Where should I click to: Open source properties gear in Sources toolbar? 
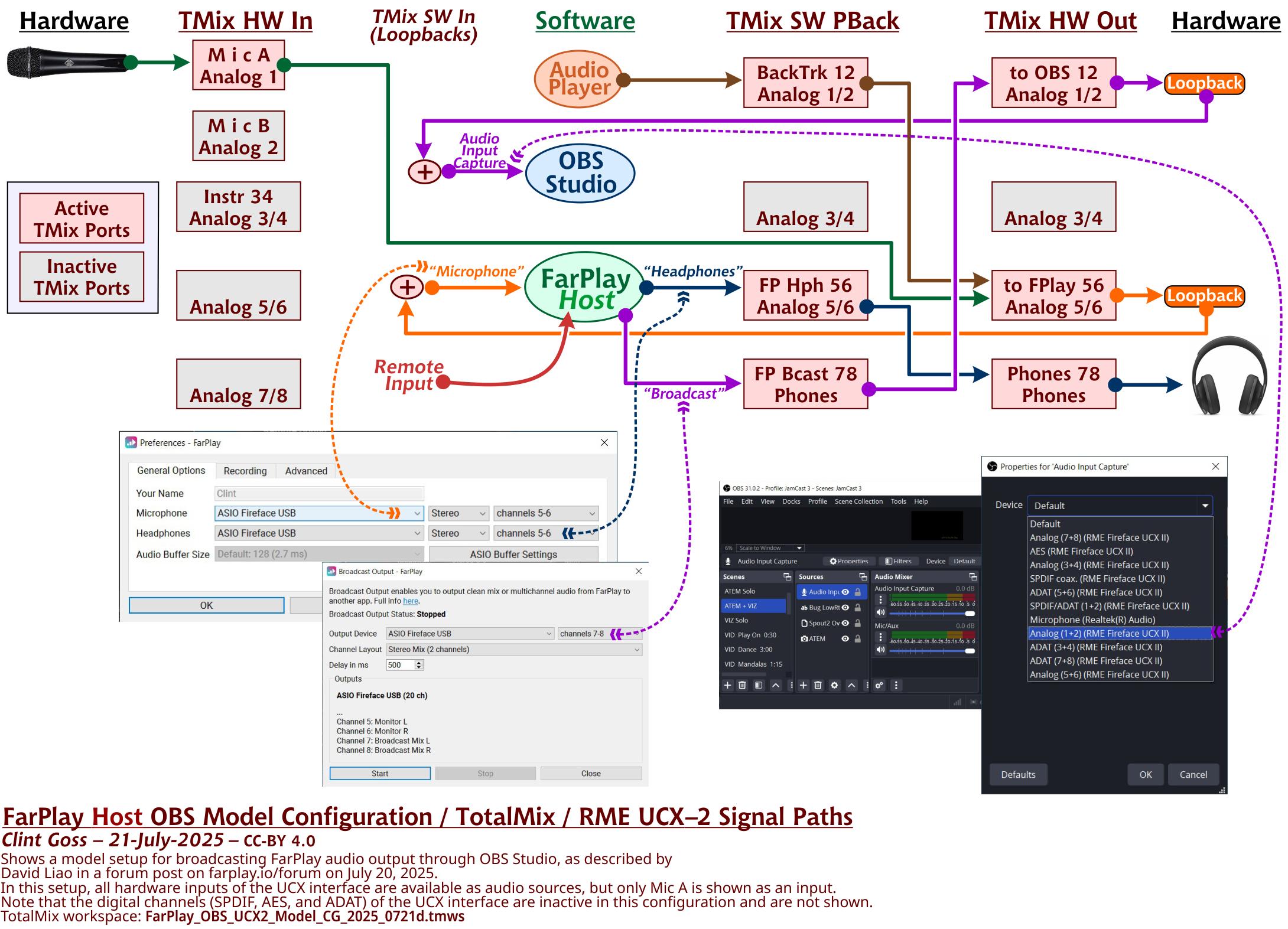(835, 686)
